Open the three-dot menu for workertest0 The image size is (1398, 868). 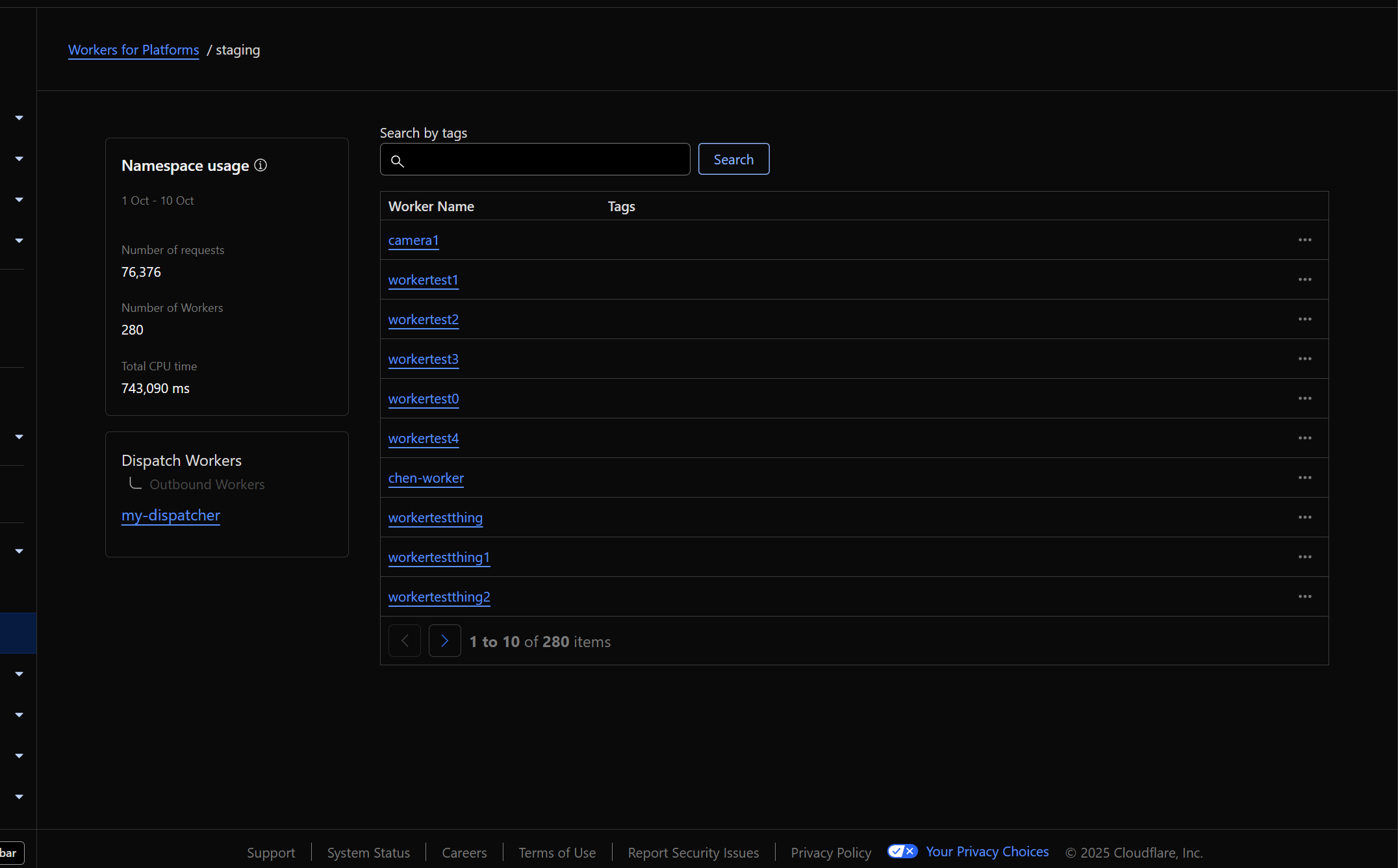[x=1304, y=398]
